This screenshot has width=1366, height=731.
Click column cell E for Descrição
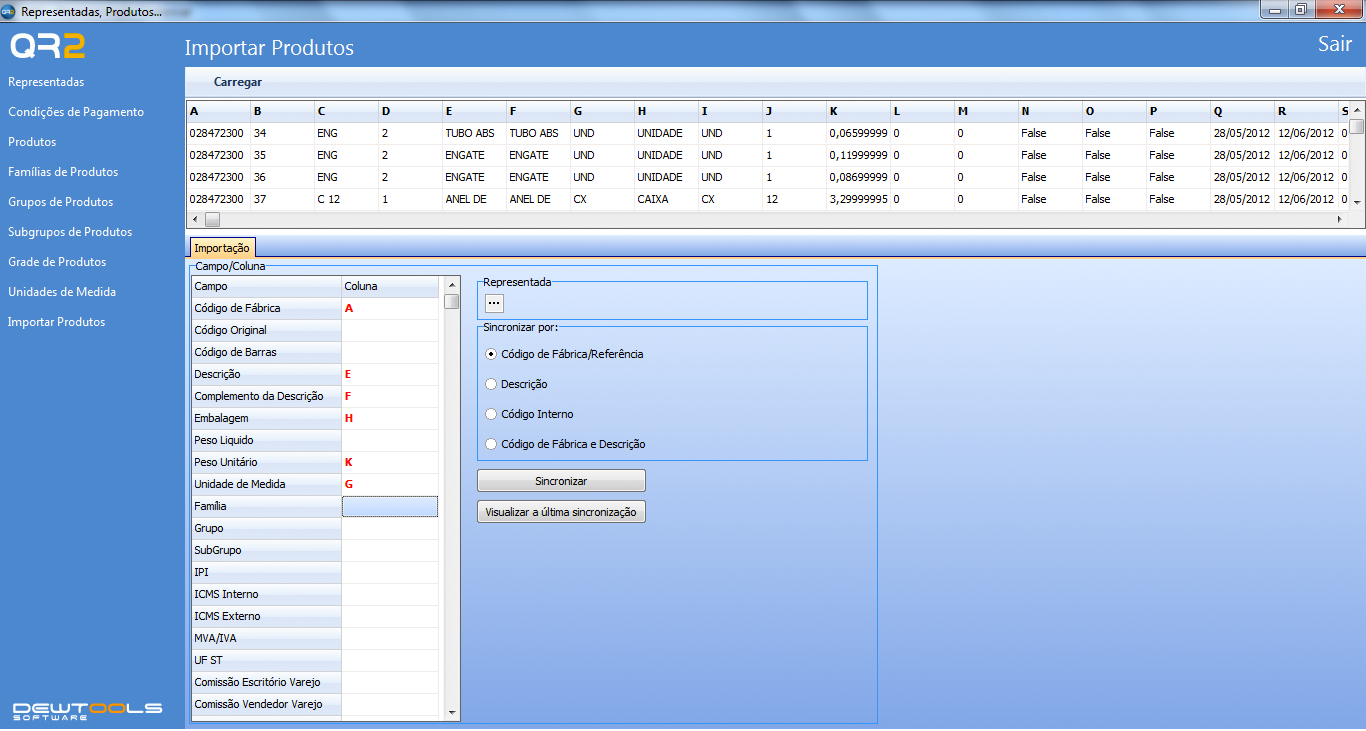390,374
